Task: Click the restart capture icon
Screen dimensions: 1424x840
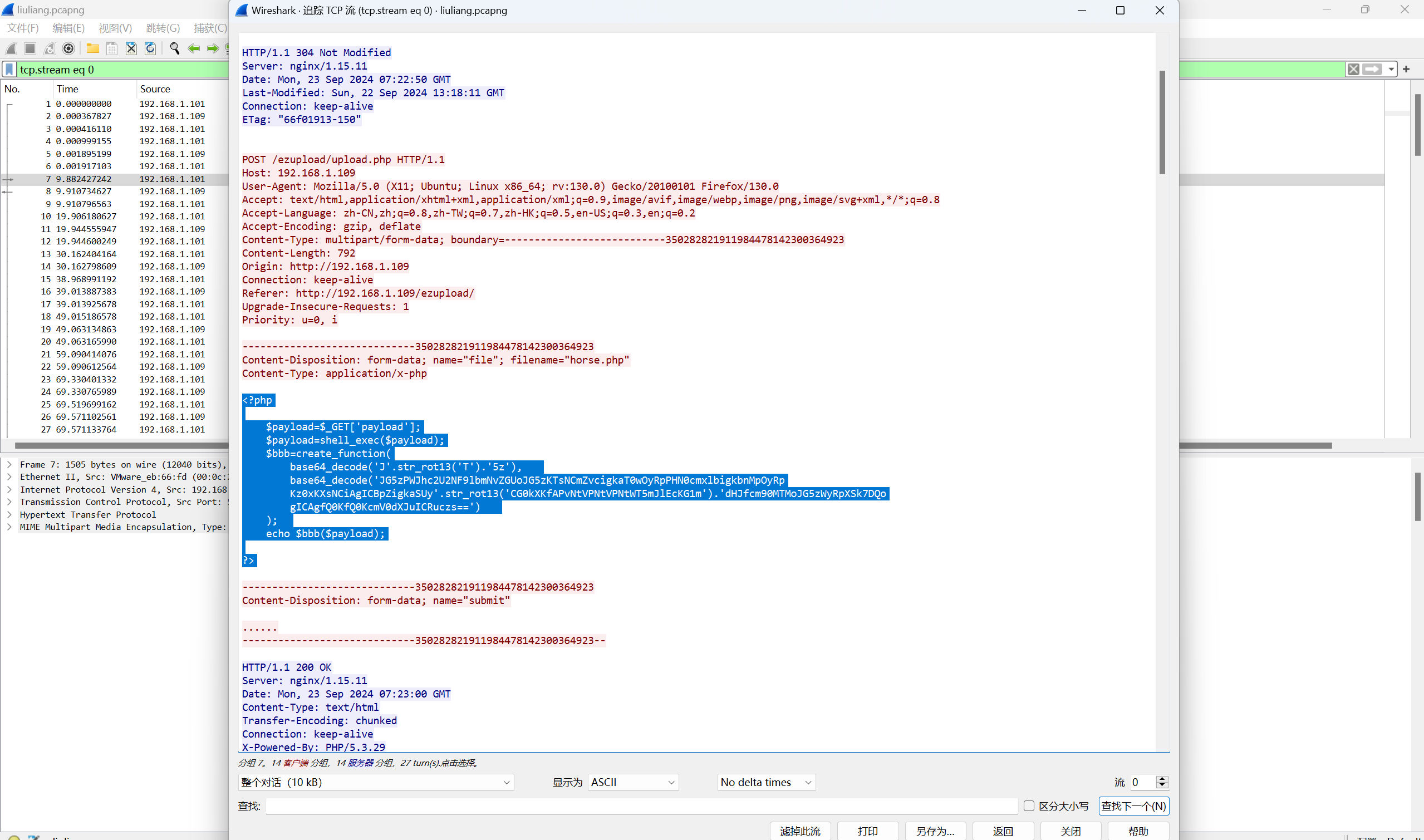Action: tap(49, 48)
